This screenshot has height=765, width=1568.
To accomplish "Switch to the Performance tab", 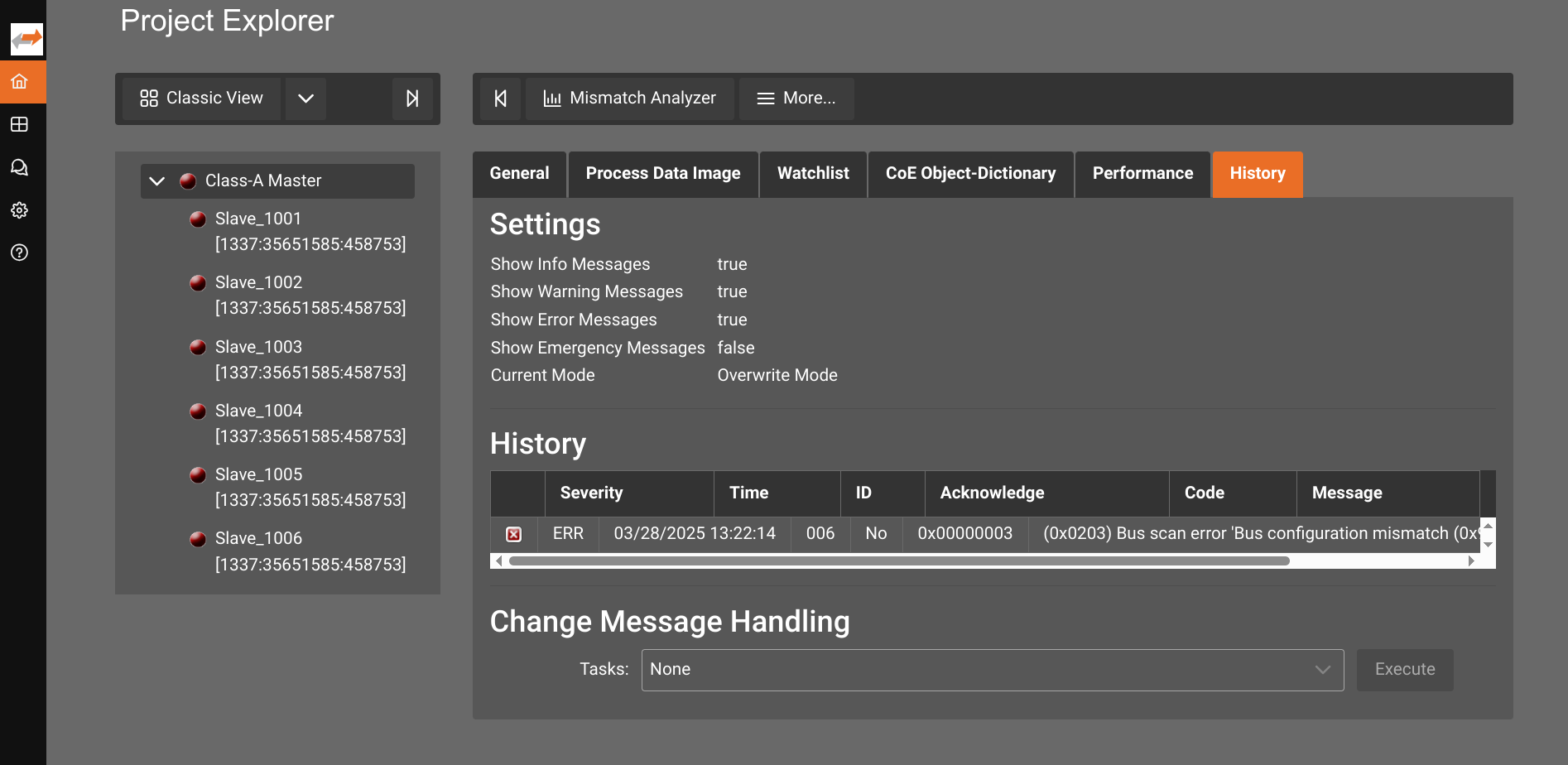I will pyautogui.click(x=1142, y=174).
